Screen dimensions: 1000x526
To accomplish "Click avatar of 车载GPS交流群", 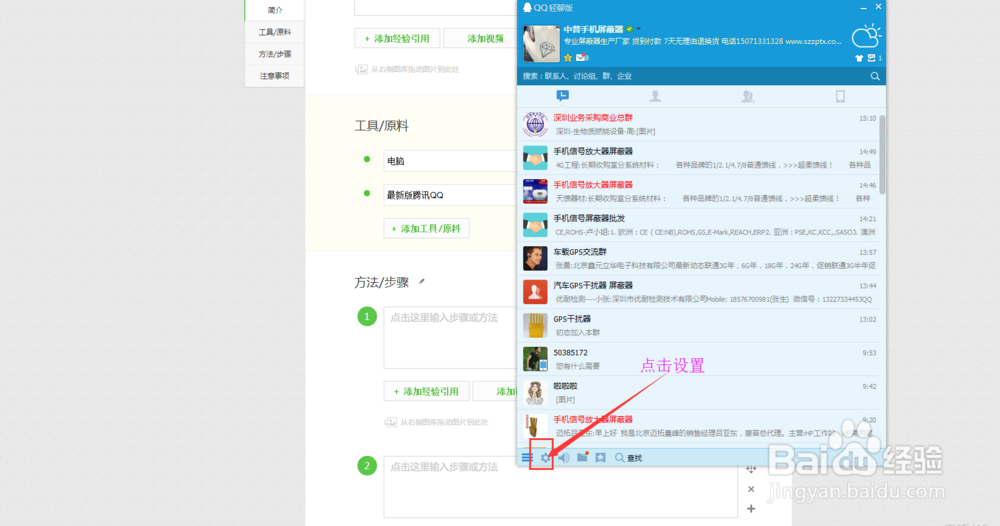I will click(535, 258).
